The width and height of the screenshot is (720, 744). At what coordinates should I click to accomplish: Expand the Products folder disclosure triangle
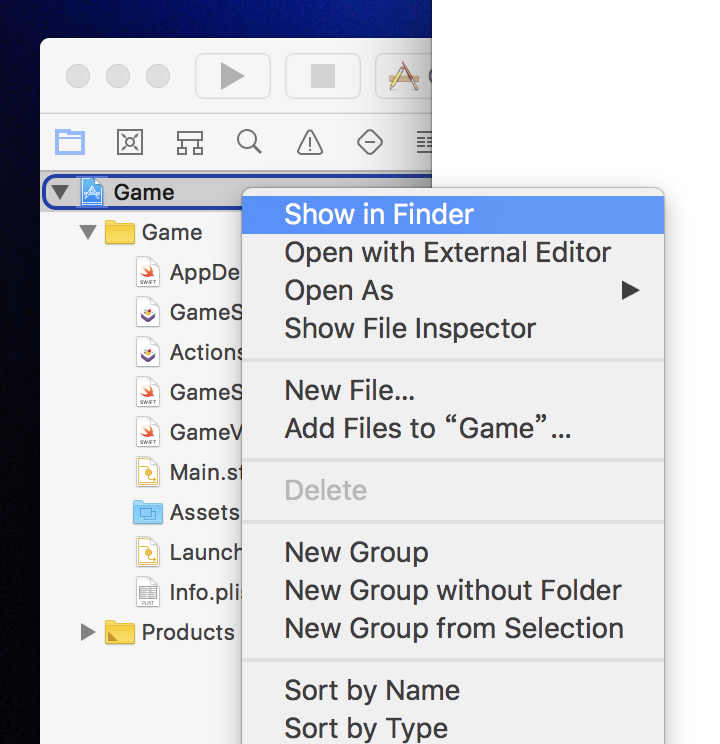(88, 632)
